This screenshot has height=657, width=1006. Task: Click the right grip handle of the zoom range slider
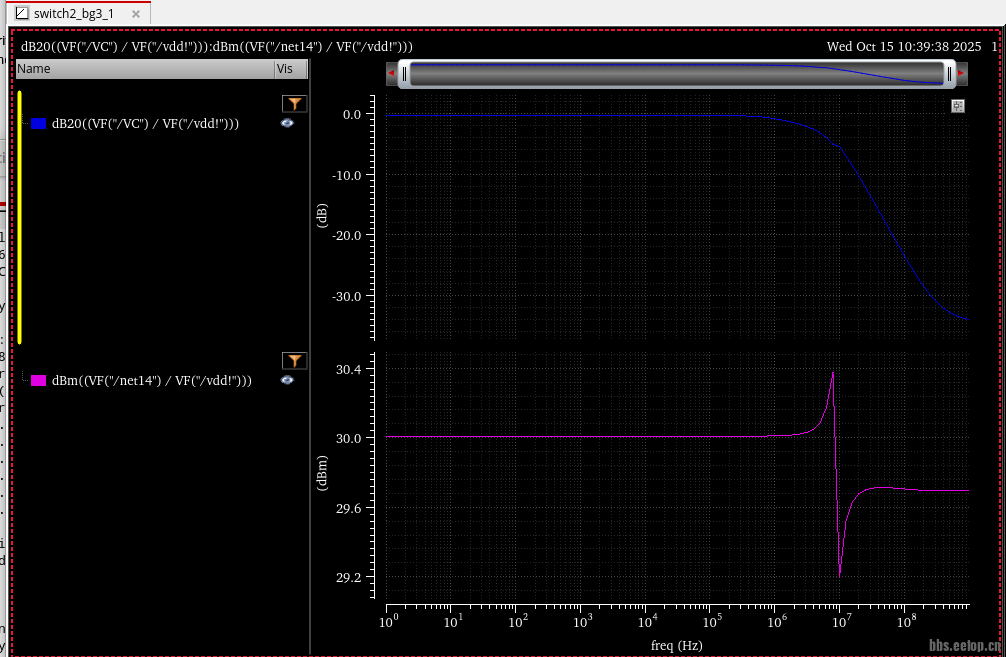[x=949, y=73]
